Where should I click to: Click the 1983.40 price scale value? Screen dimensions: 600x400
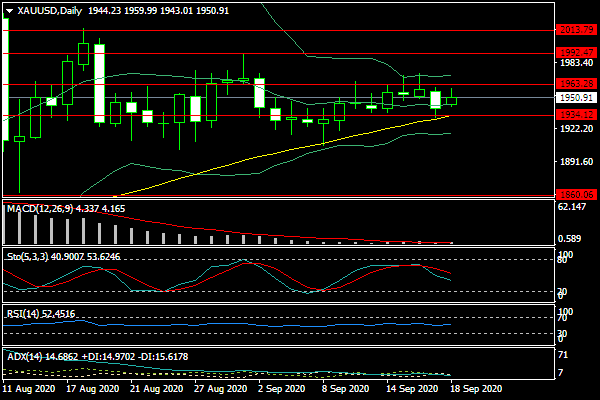pyautogui.click(x=576, y=62)
